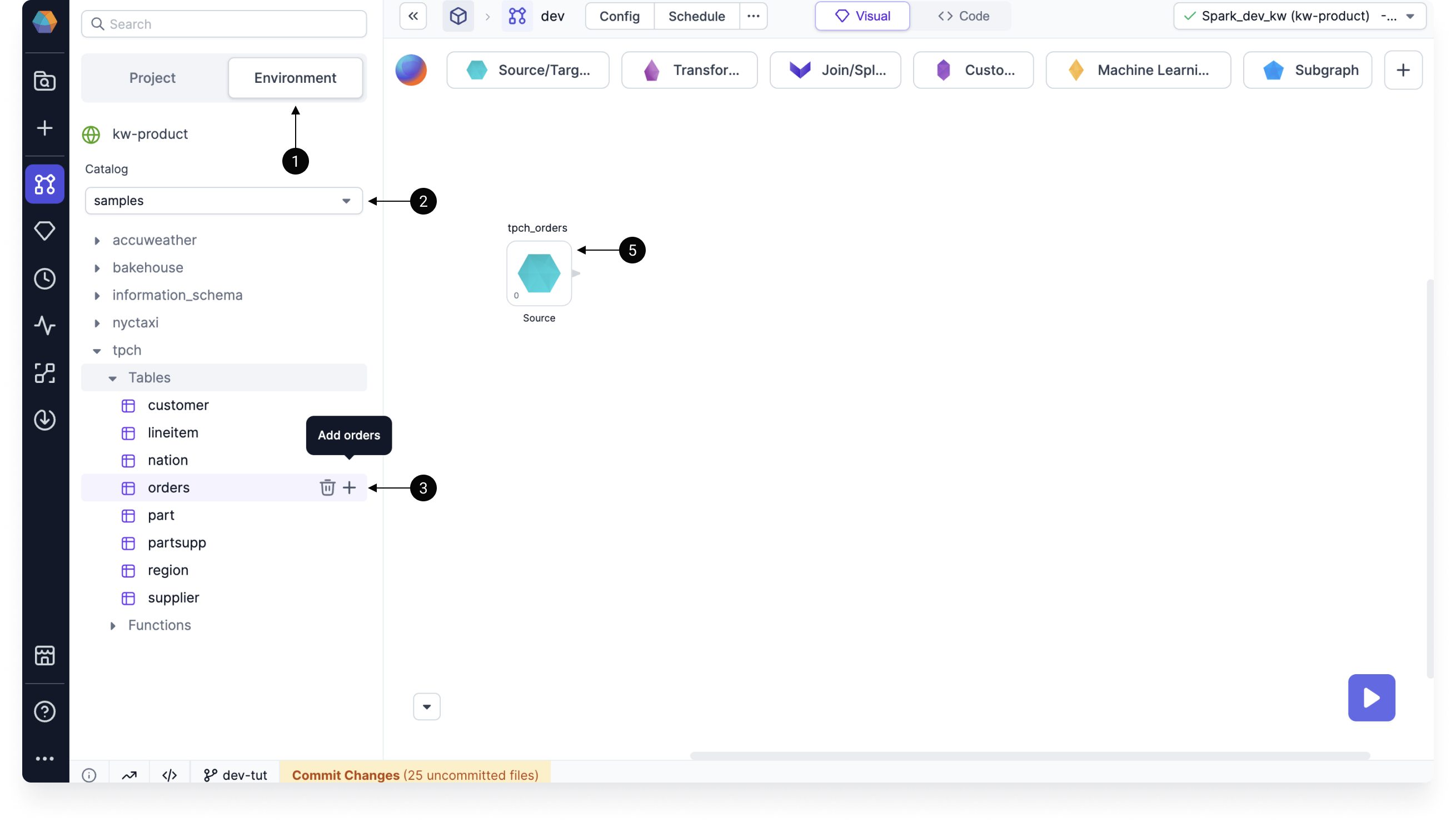Click the pipeline graph editor icon
Image resolution: width=1456 pixels, height=827 pixels.
(44, 184)
